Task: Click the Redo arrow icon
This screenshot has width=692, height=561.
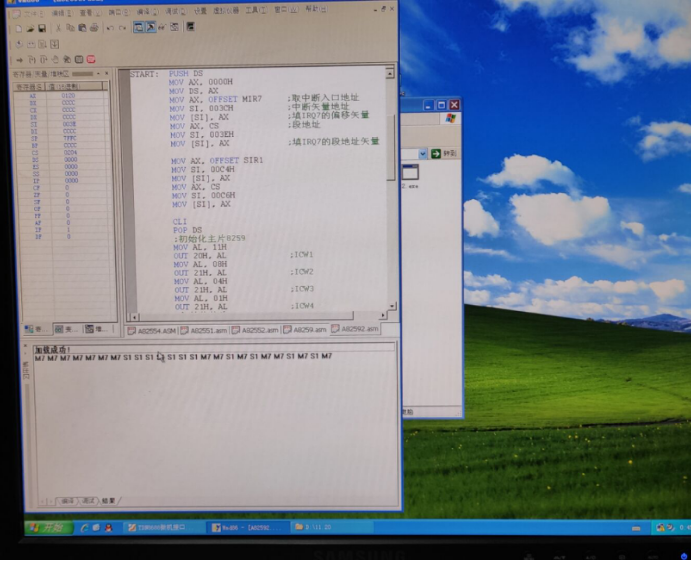Action: click(x=121, y=28)
